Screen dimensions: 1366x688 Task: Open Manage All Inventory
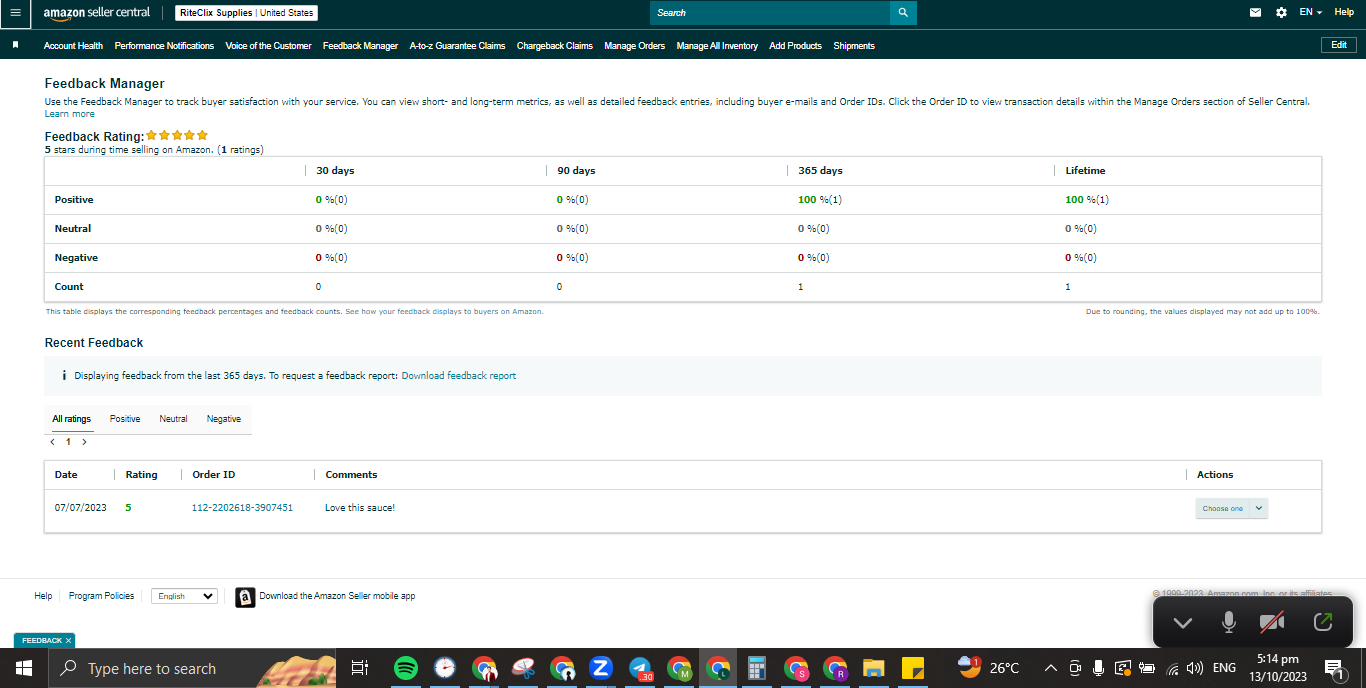coord(717,46)
